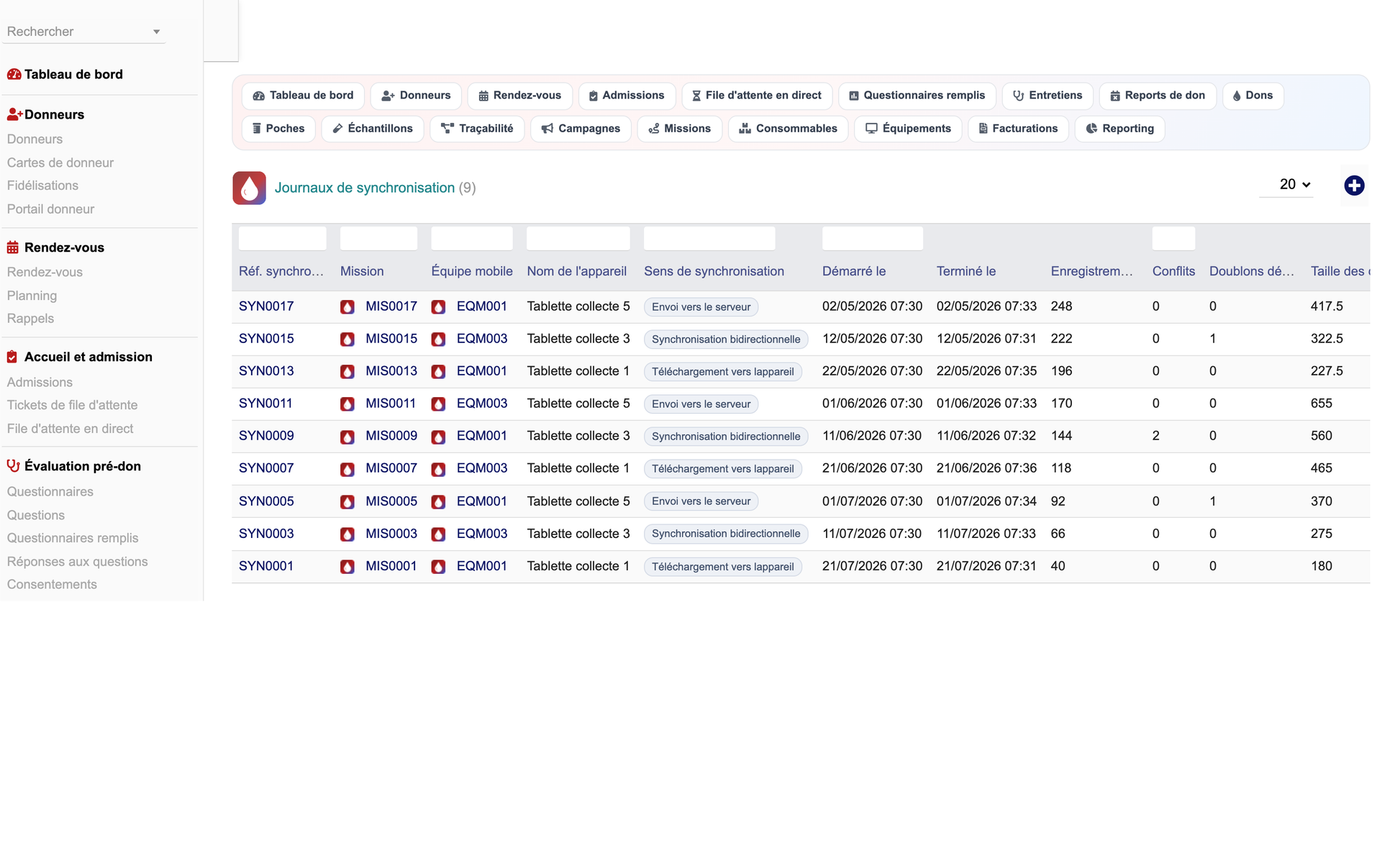Click the drop icon next to MIS0007
This screenshot has height=866, width=1400.
pyautogui.click(x=347, y=469)
